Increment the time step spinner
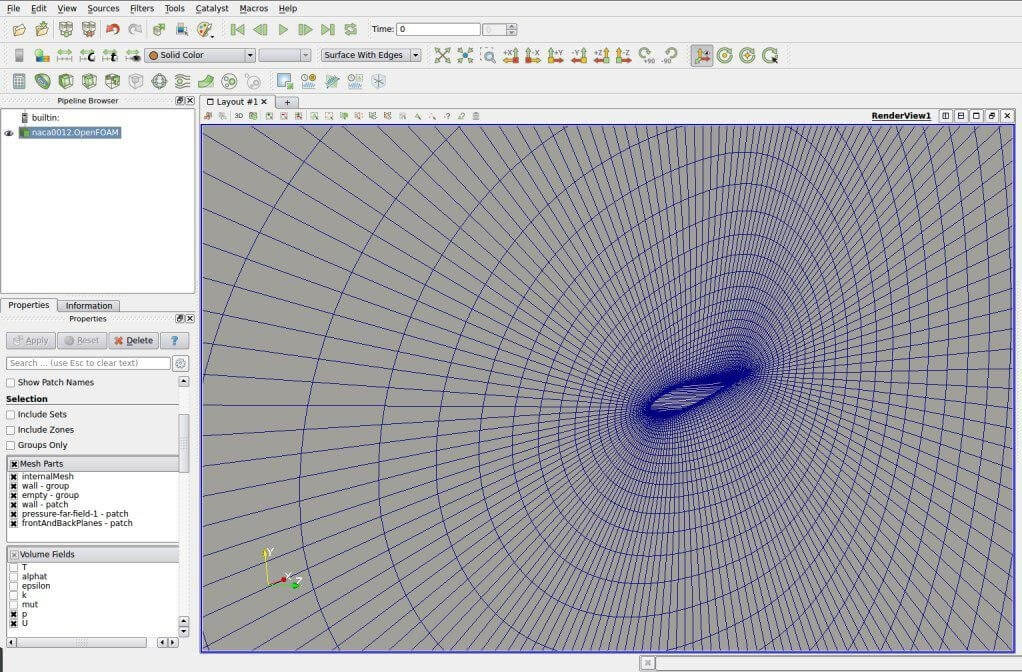 click(x=512, y=26)
